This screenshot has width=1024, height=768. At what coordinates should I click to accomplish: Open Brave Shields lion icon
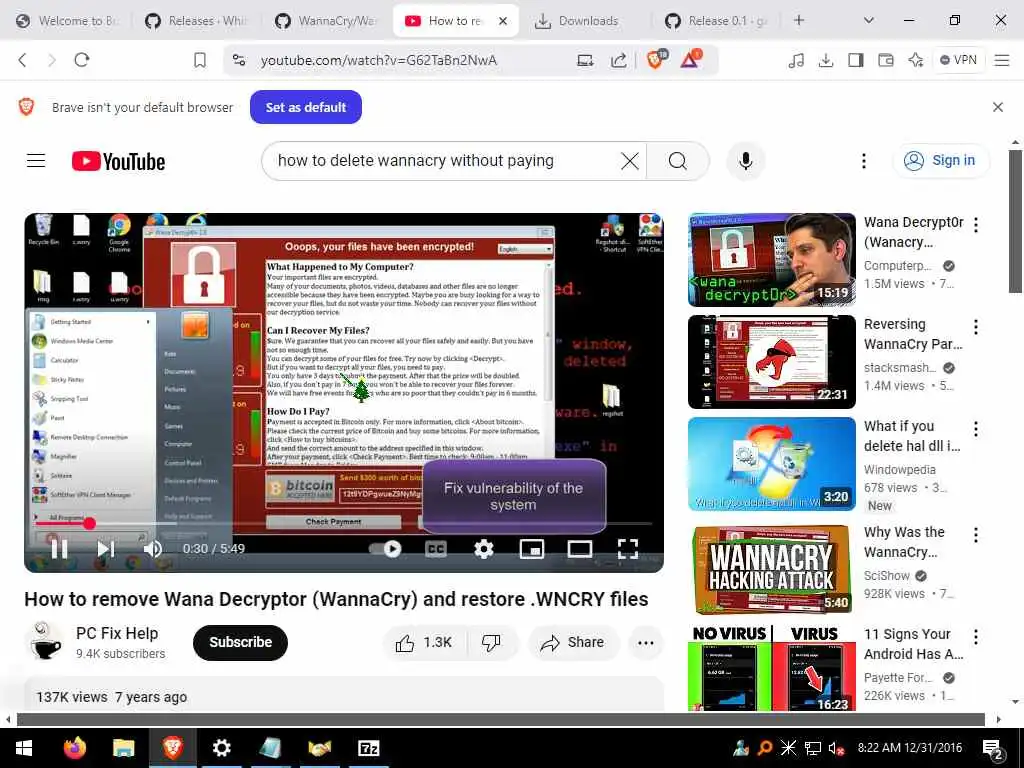pos(656,59)
